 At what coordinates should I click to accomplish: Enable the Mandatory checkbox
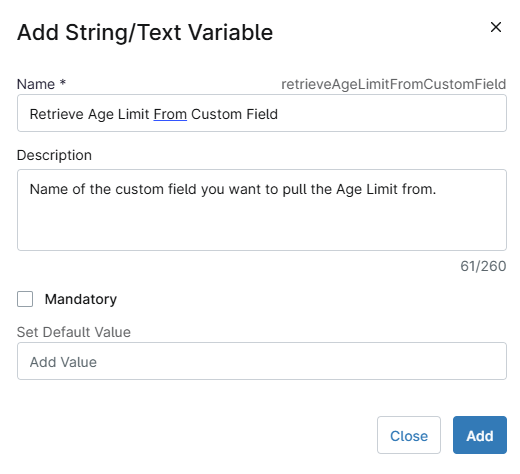tap(25, 299)
